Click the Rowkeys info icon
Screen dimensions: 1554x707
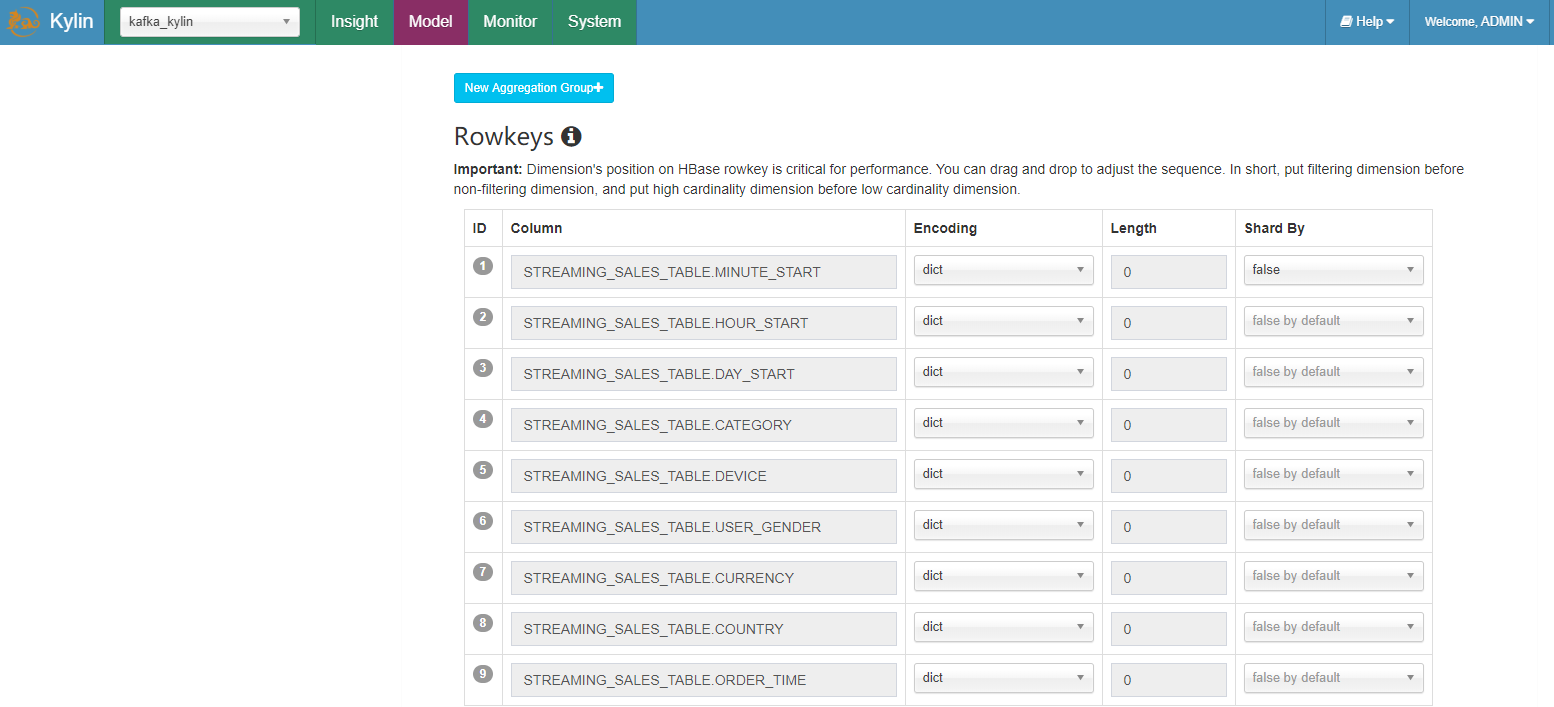tap(571, 137)
